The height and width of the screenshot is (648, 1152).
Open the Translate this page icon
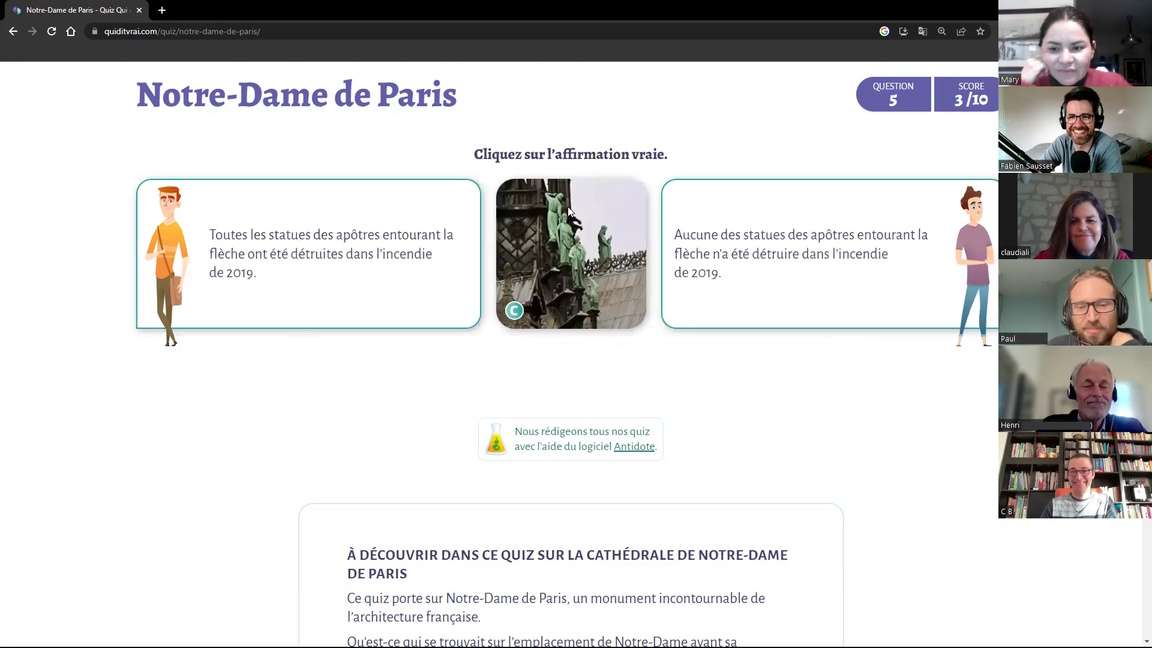point(923,32)
